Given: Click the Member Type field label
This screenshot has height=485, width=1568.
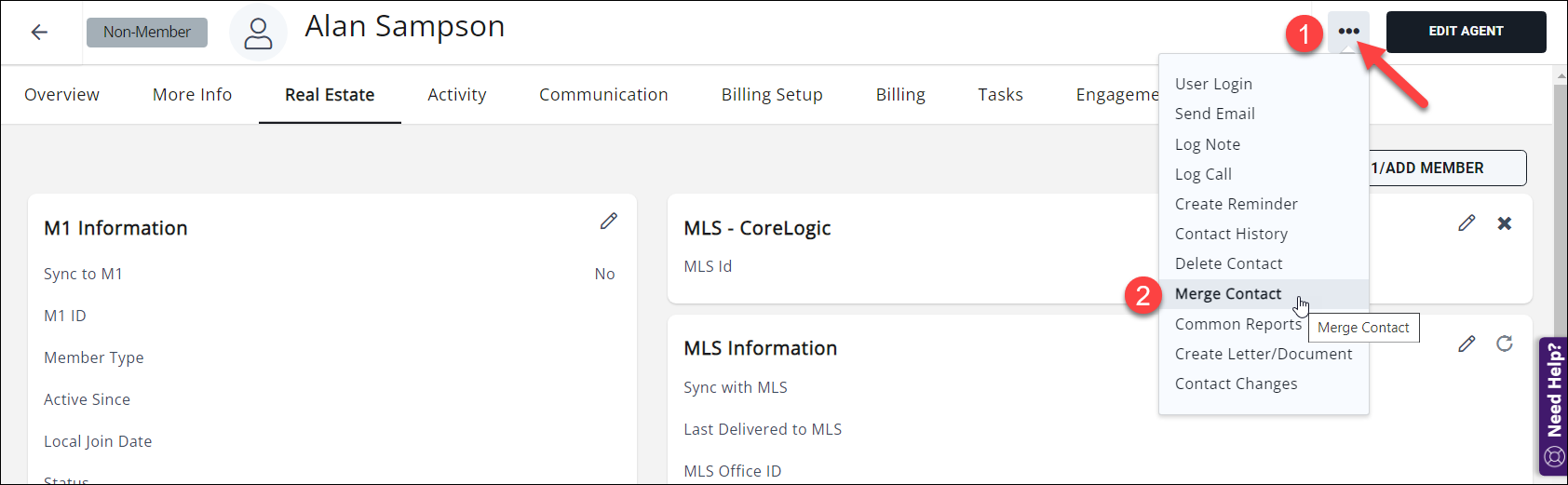Looking at the screenshot, I should 94,357.
